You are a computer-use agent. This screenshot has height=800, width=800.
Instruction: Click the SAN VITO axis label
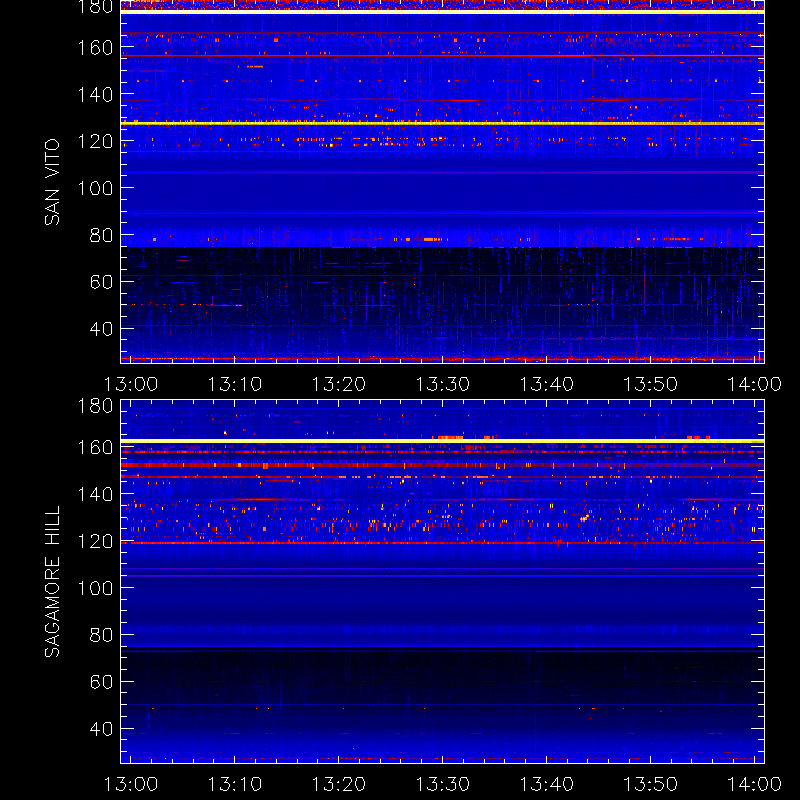pos(52,182)
